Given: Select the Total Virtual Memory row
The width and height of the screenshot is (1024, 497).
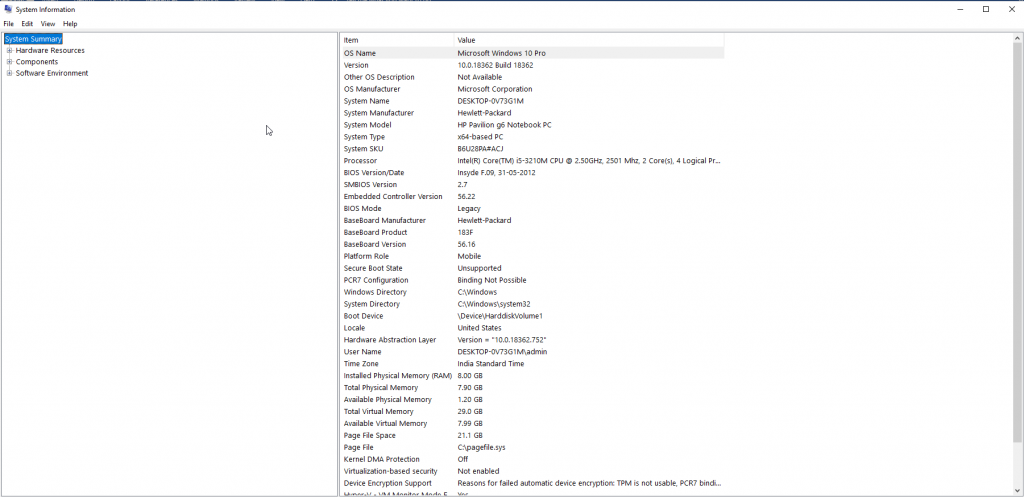Looking at the screenshot, I should [532, 411].
